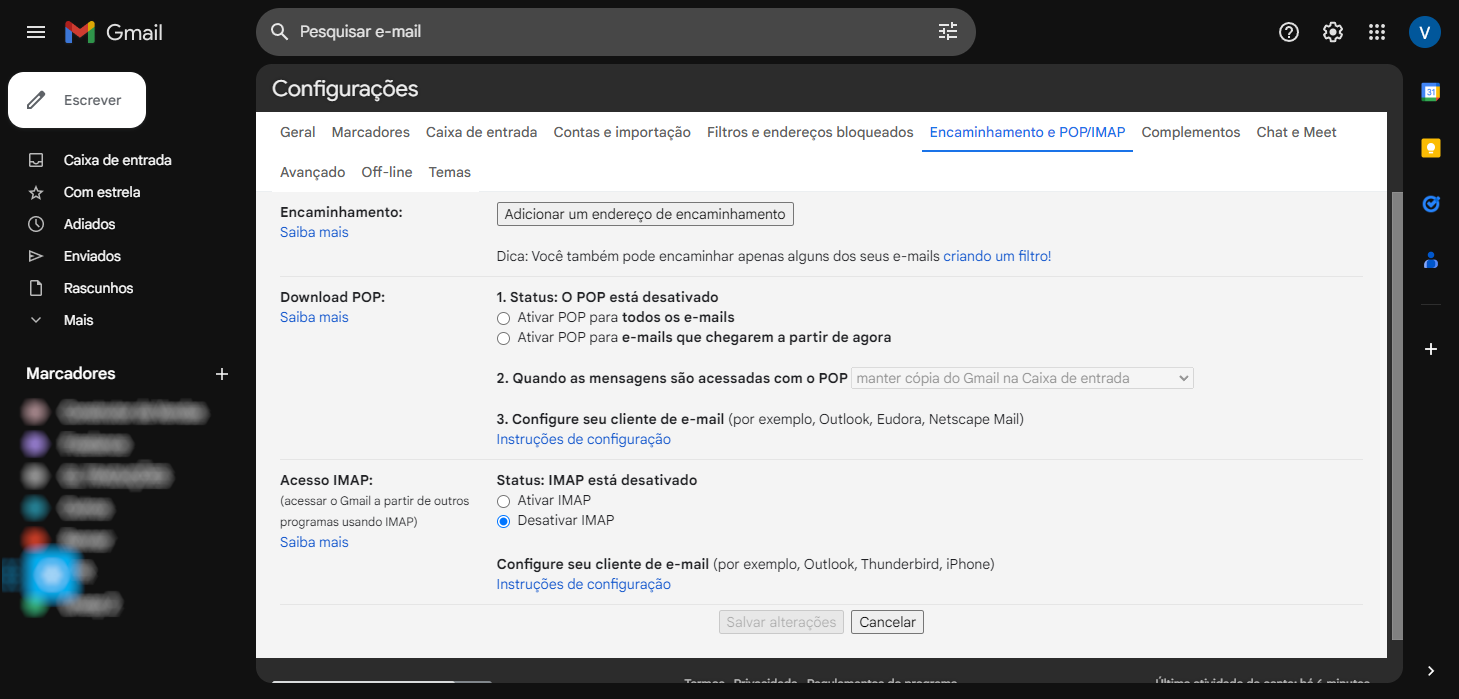The image size is (1459, 699).
Task: Open the Settings gear icon
Action: point(1333,32)
